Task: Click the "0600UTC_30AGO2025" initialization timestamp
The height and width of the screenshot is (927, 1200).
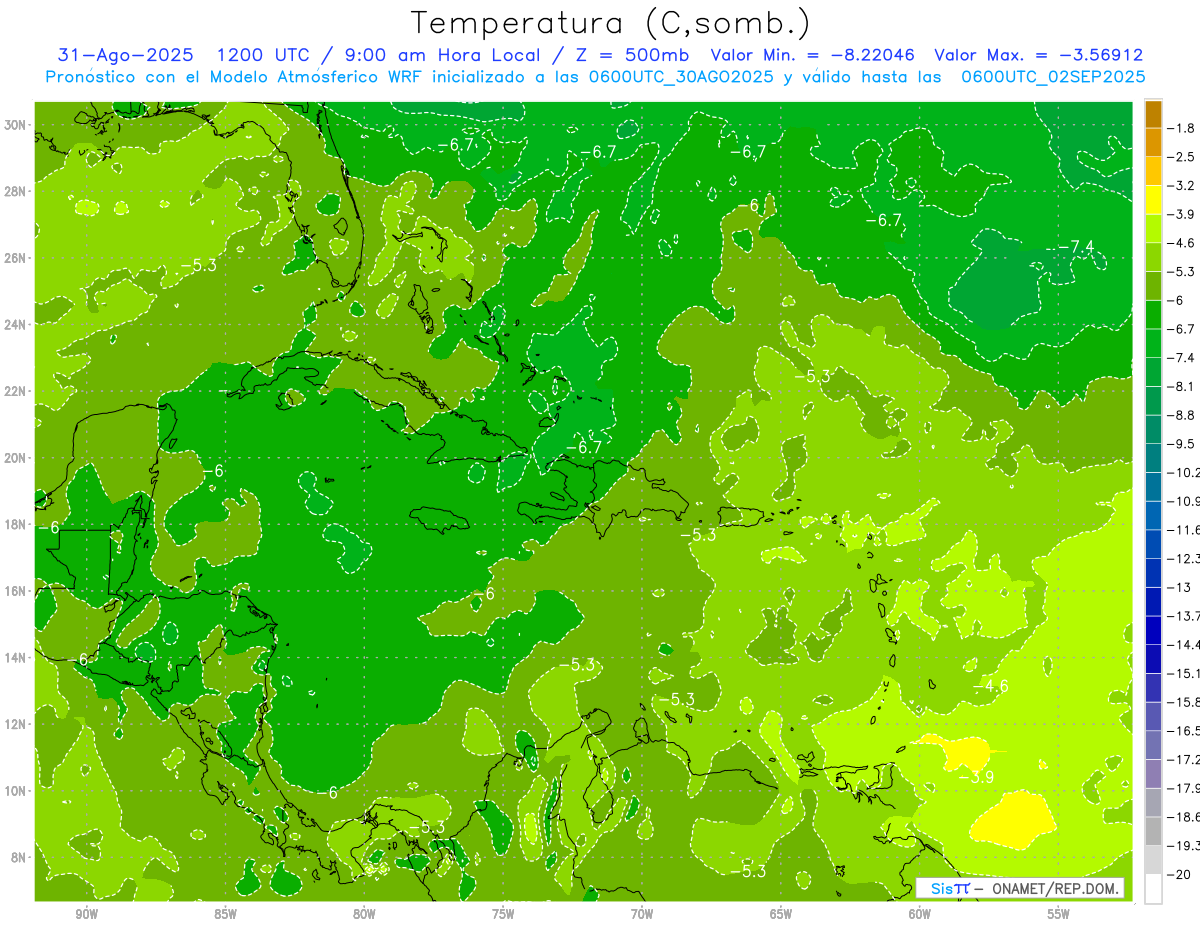Action: (x=680, y=76)
